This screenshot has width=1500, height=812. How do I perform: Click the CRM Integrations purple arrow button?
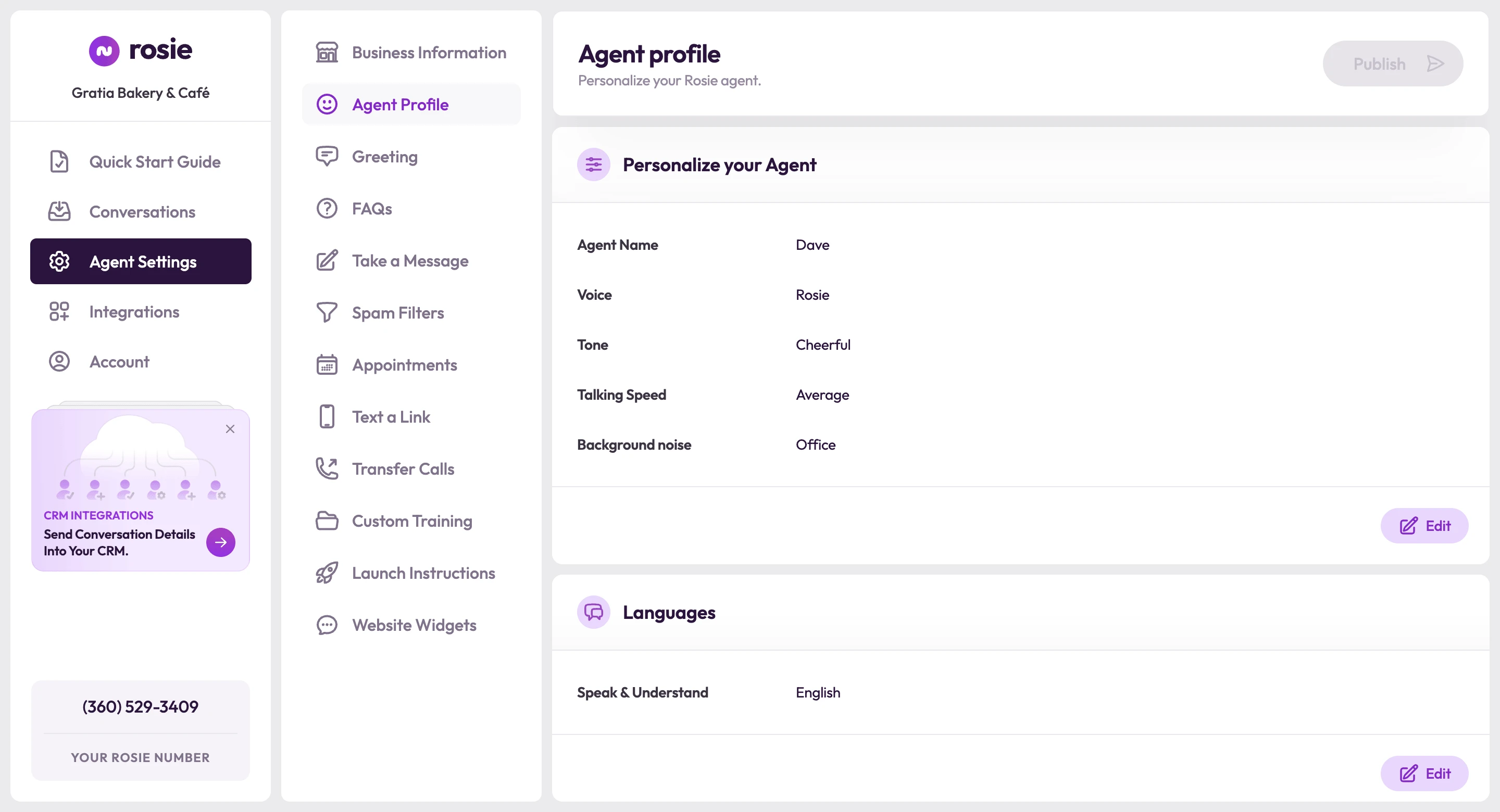tap(221, 542)
